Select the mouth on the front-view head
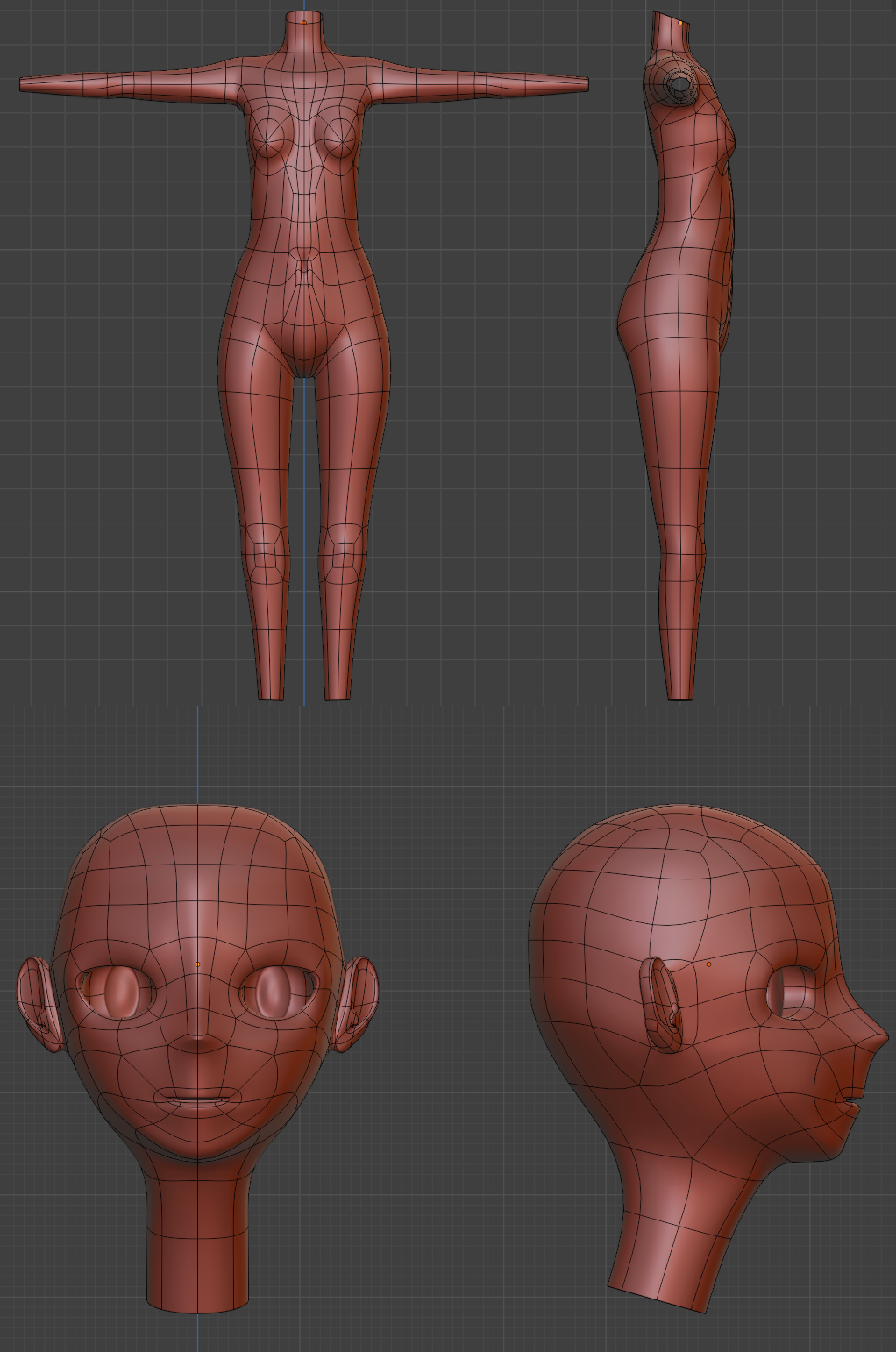Screen dimensions: 896x1352 (x=198, y=1098)
